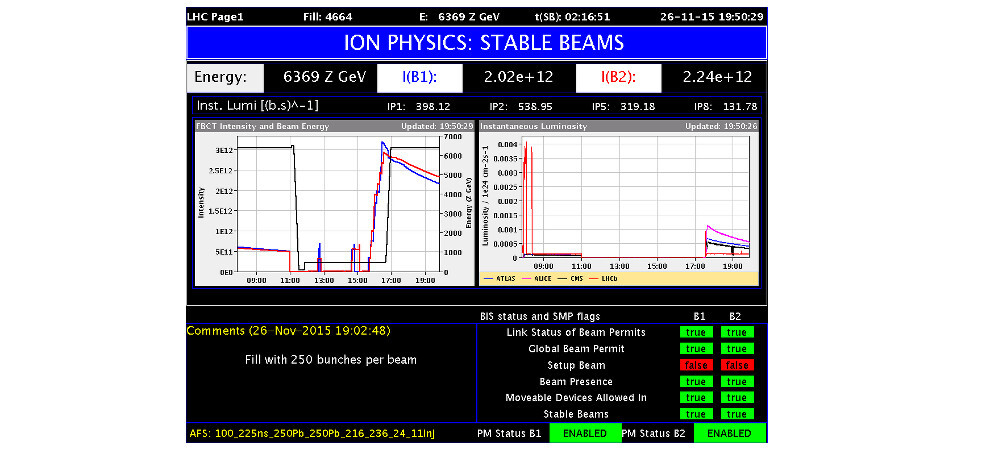
Task: Click B1 flag for Global Beam Permit
Action: pyautogui.click(x=695, y=349)
